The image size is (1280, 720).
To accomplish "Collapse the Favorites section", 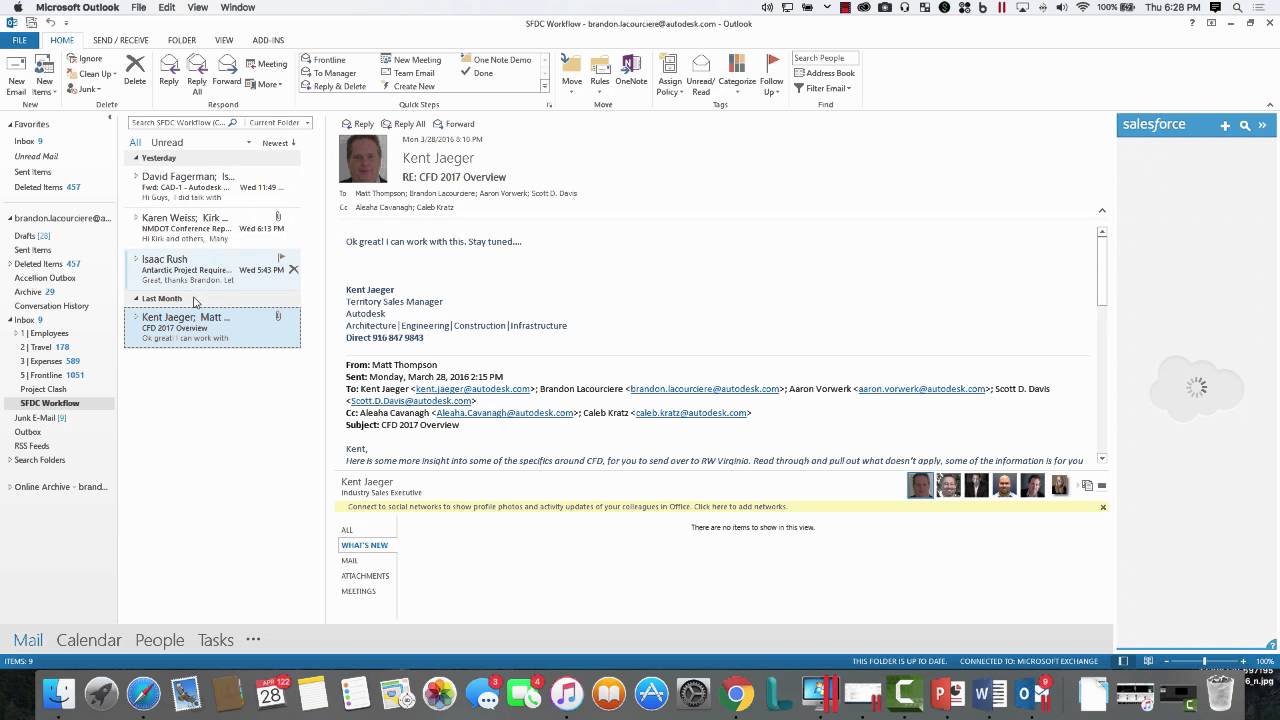I will [x=9, y=124].
